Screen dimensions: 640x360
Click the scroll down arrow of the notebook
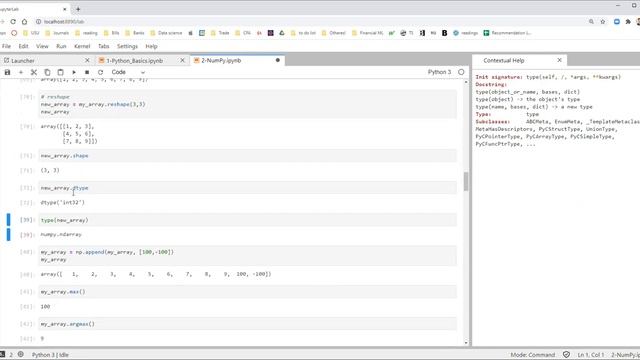(466, 343)
